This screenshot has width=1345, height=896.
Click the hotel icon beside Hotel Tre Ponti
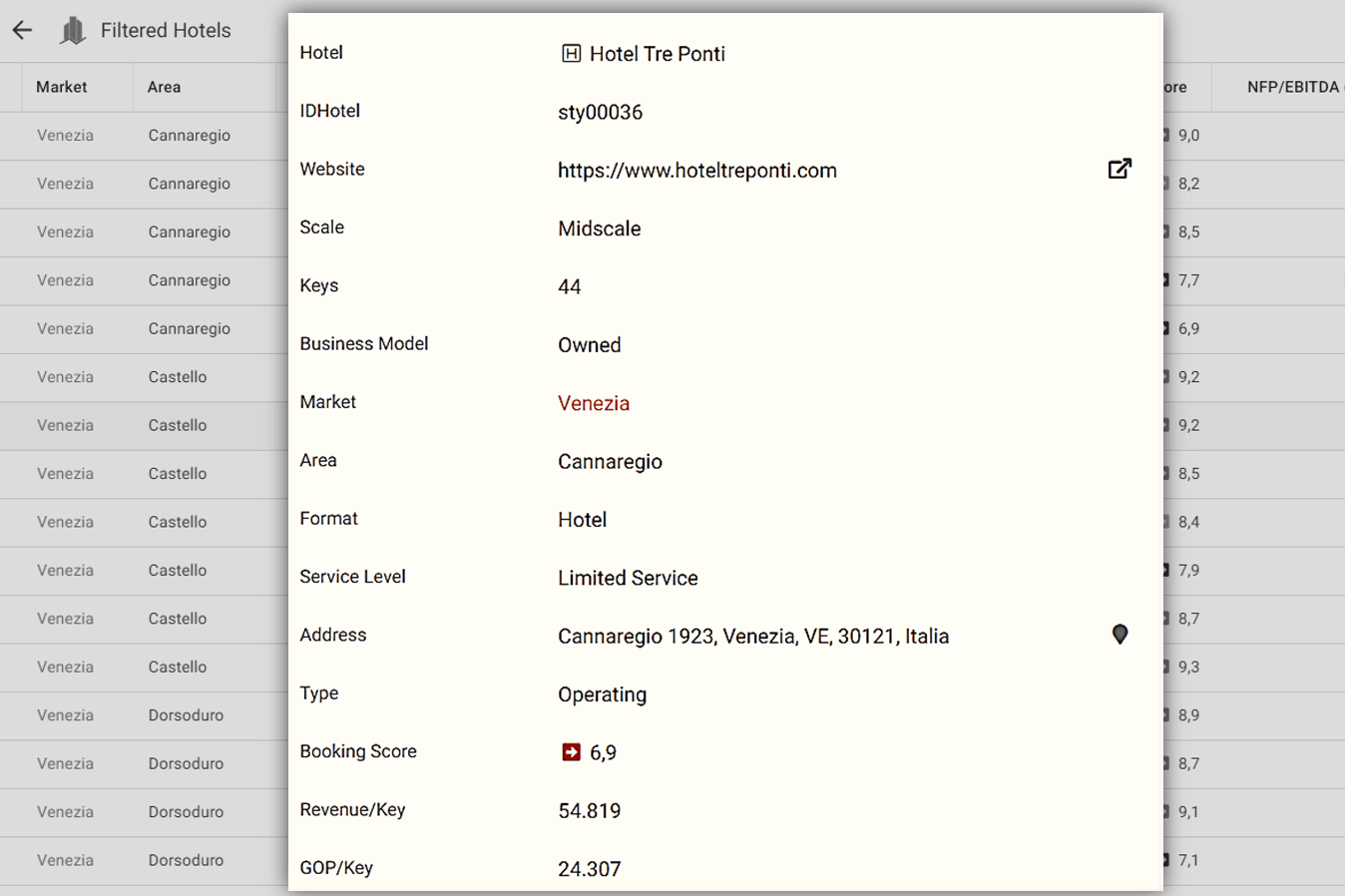click(x=571, y=54)
